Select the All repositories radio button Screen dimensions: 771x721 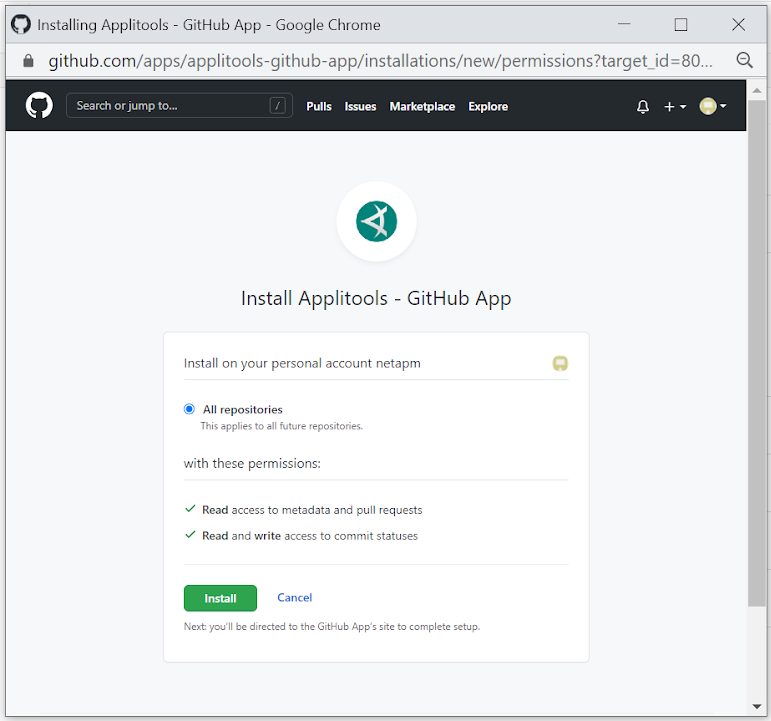tap(190, 409)
